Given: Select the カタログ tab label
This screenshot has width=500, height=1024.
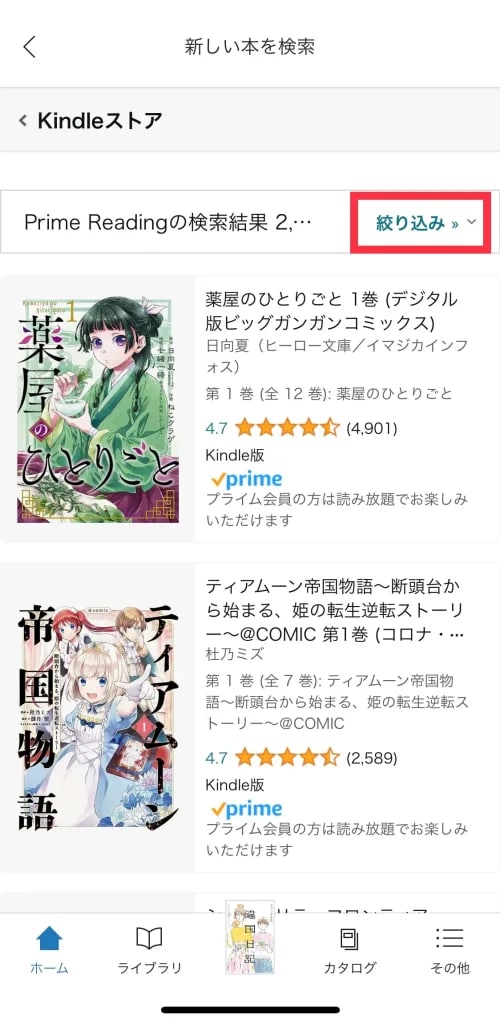Looking at the screenshot, I should point(350,968).
